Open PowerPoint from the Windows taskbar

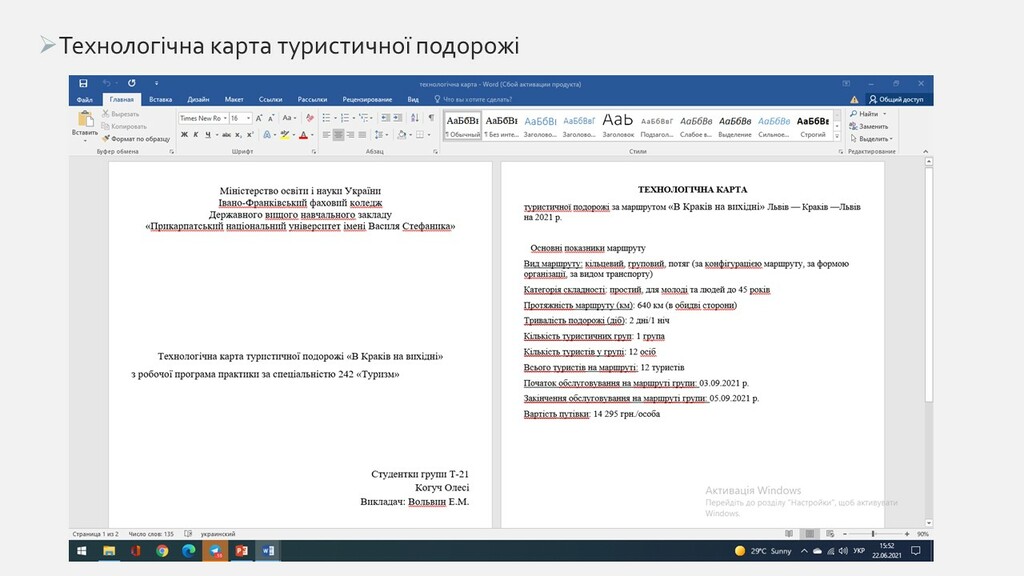pyautogui.click(x=241, y=551)
